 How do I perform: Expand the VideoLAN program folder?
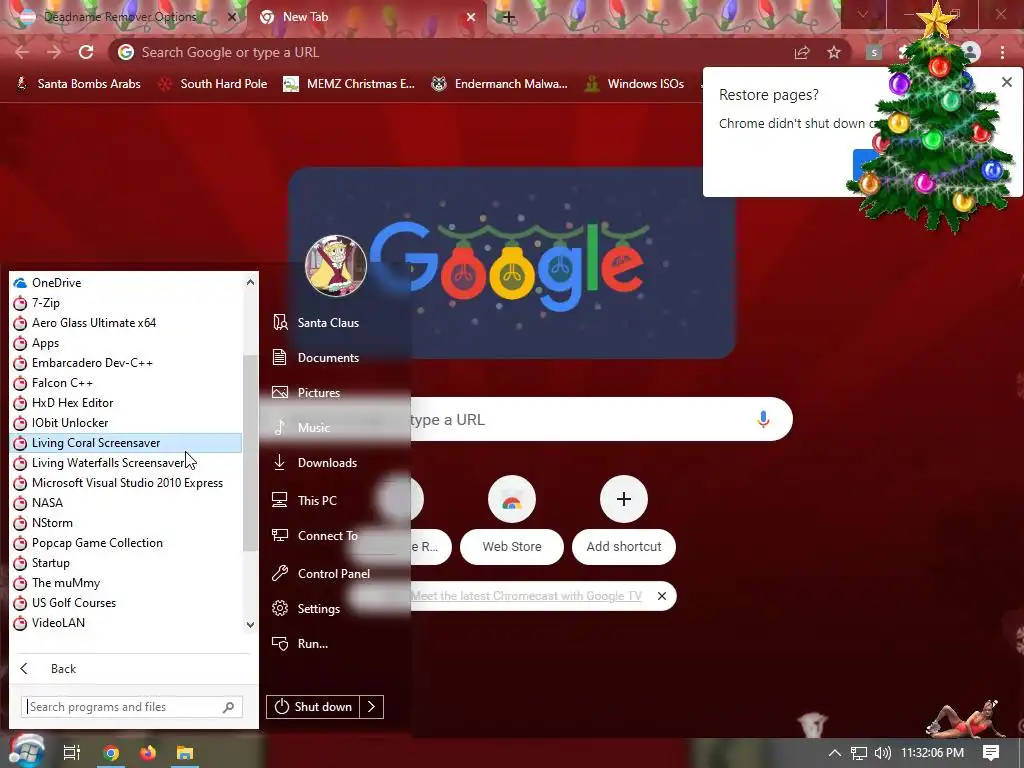126,623
